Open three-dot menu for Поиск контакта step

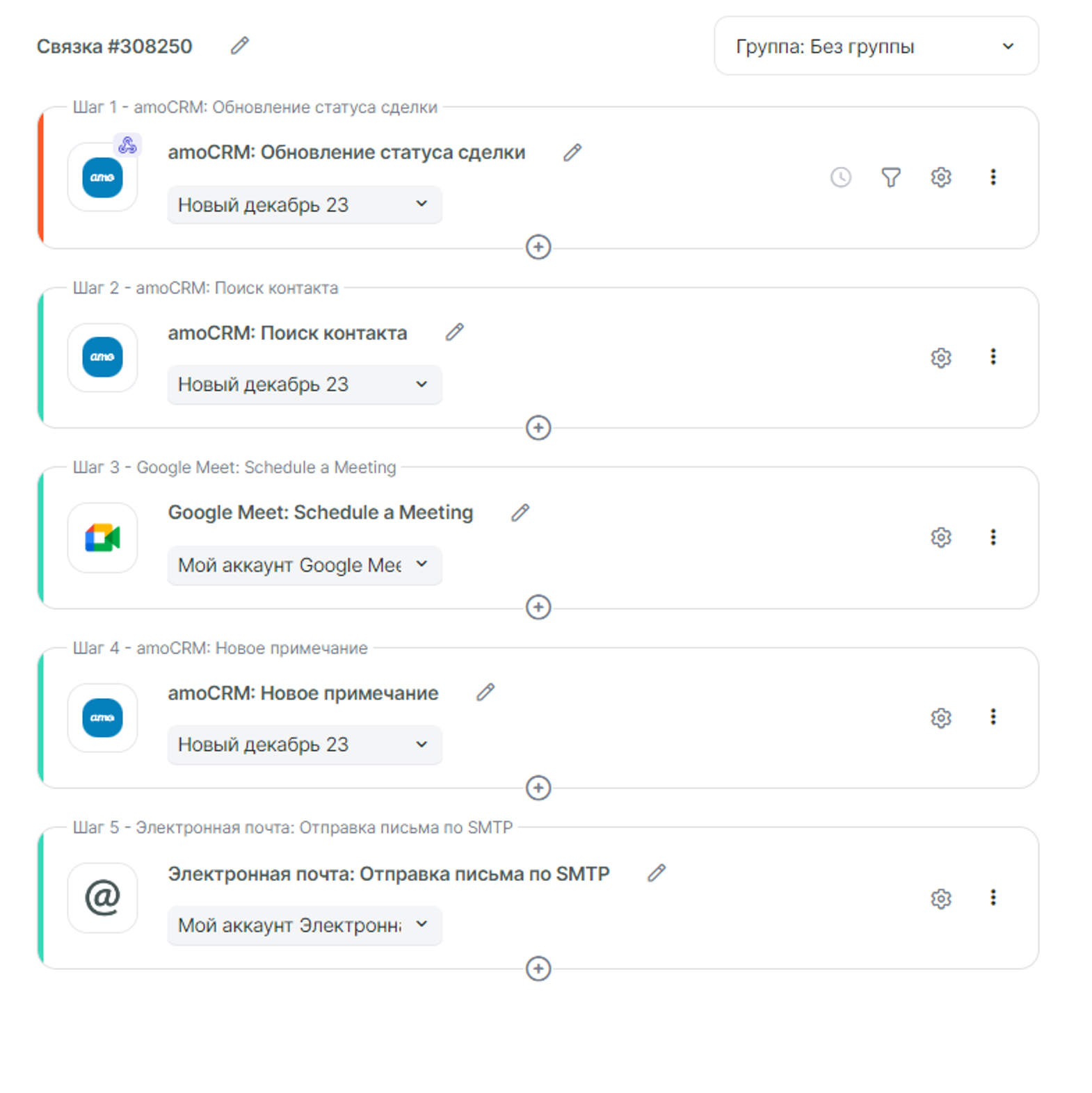[x=993, y=357]
